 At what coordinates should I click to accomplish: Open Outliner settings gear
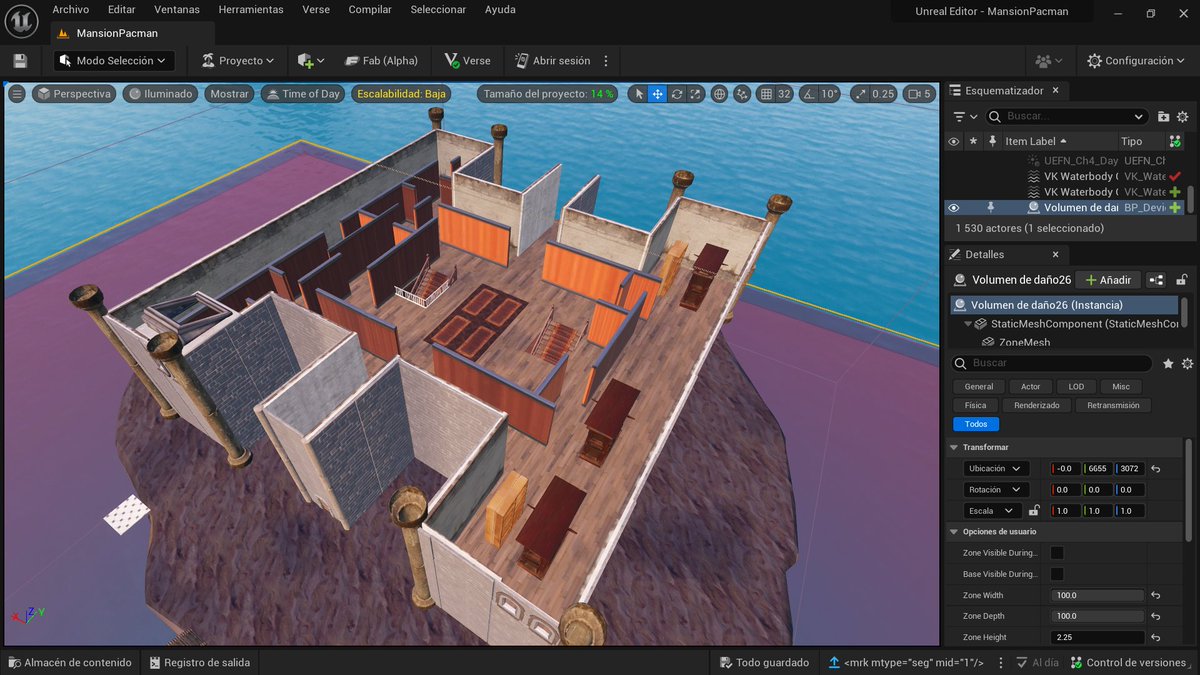pos(1183,117)
